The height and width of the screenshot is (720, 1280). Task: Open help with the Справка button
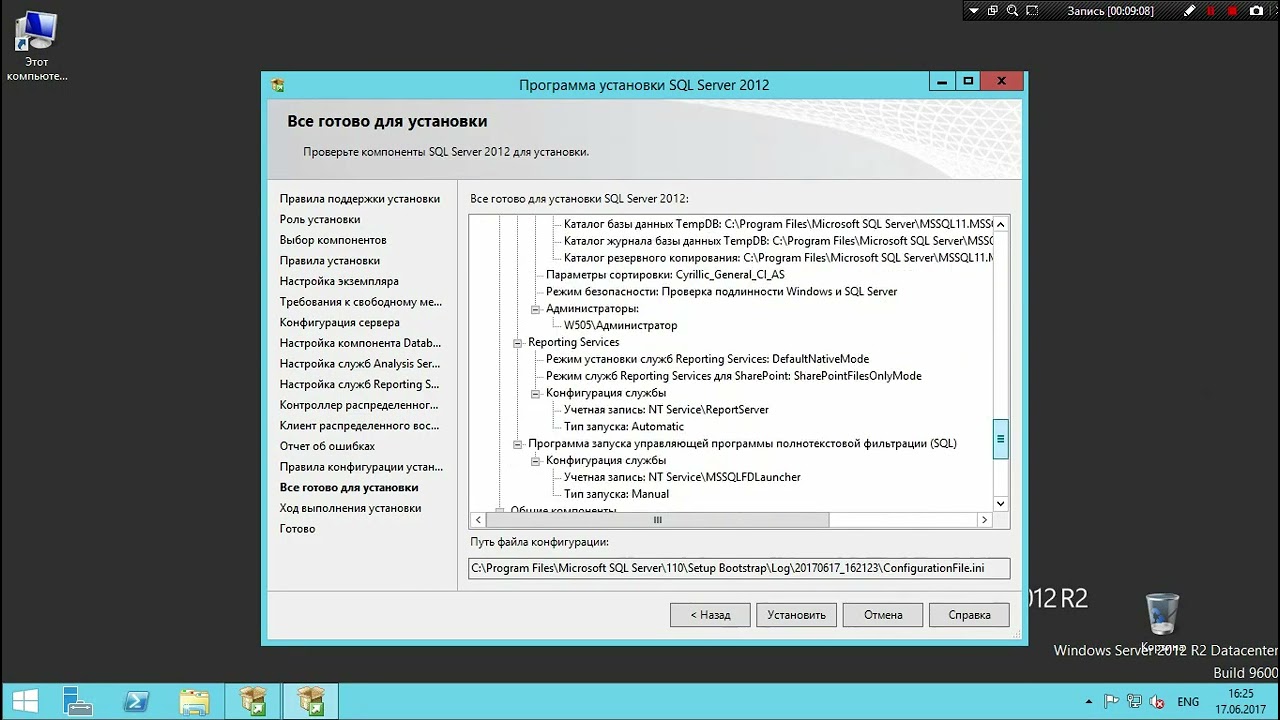tap(969, 615)
